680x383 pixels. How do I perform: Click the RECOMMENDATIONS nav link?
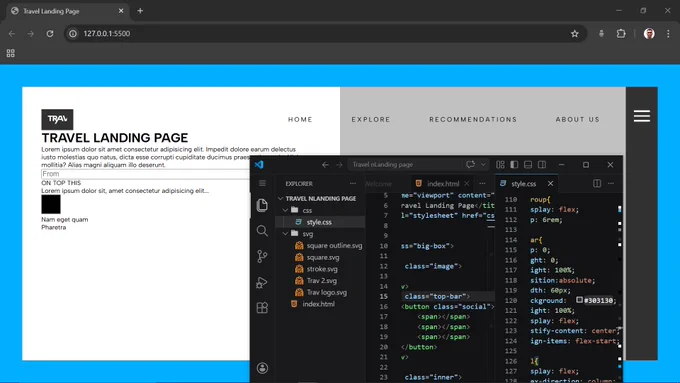click(x=473, y=119)
